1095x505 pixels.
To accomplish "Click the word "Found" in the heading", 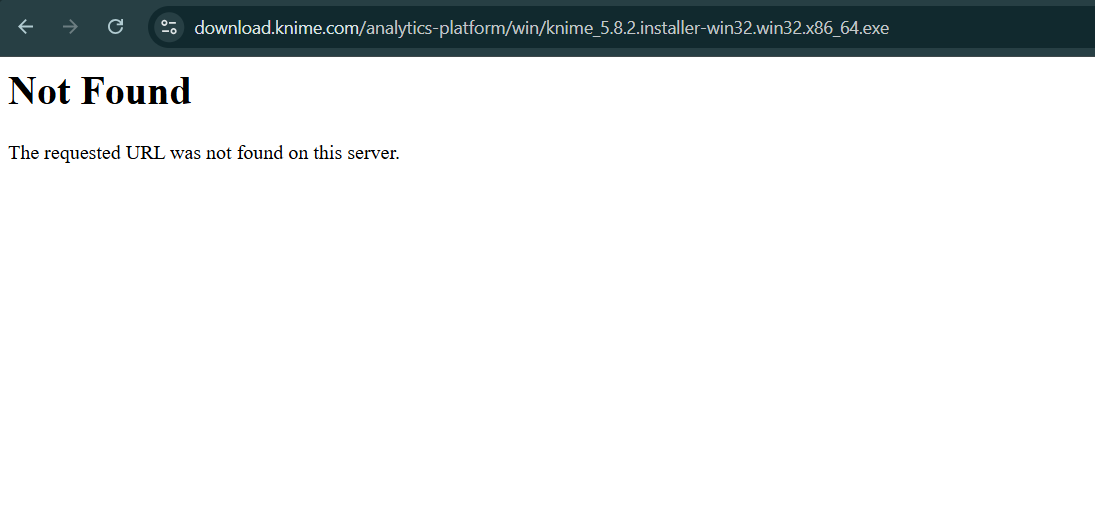I will coord(135,91).
